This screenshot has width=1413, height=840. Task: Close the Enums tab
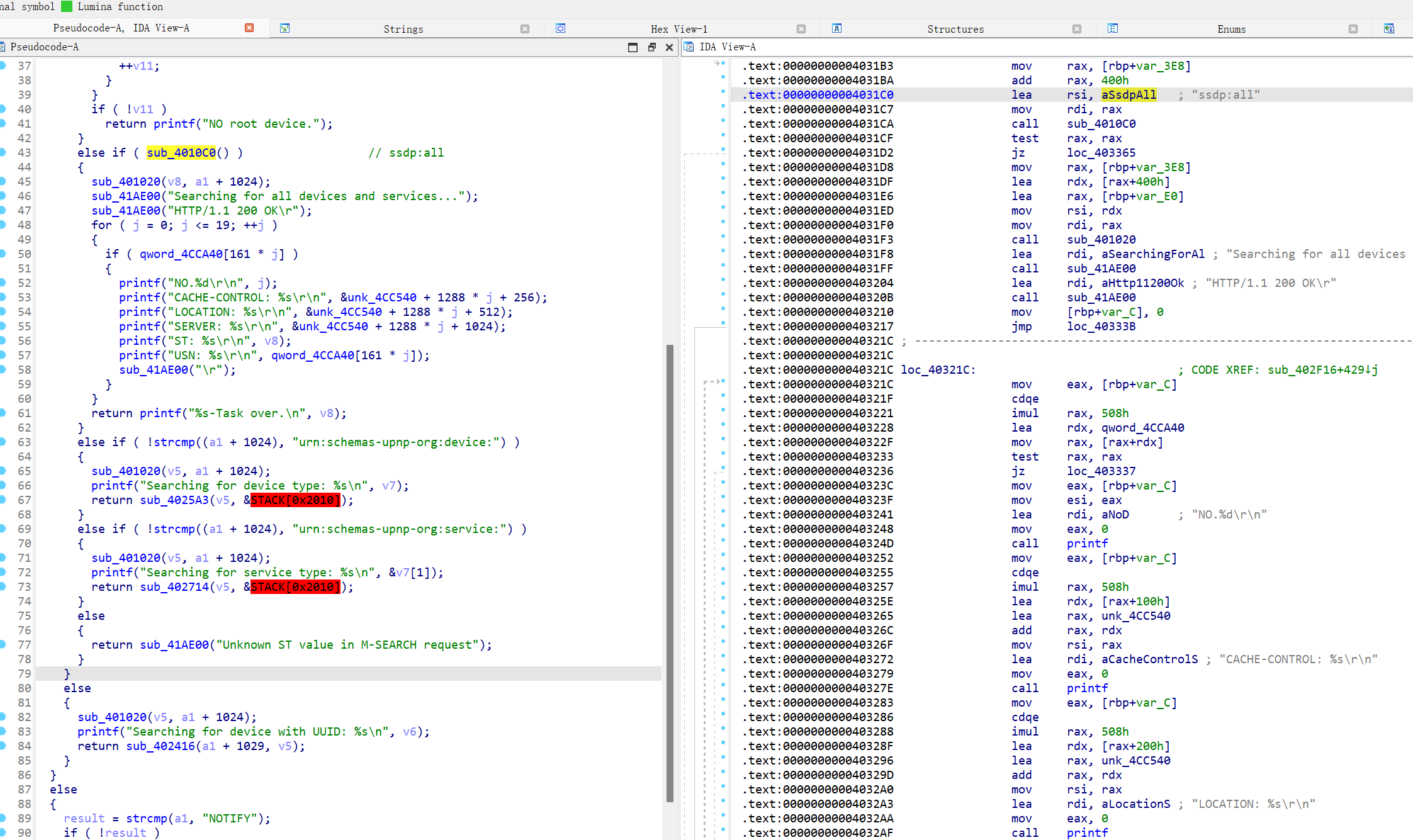pyautogui.click(x=1353, y=29)
